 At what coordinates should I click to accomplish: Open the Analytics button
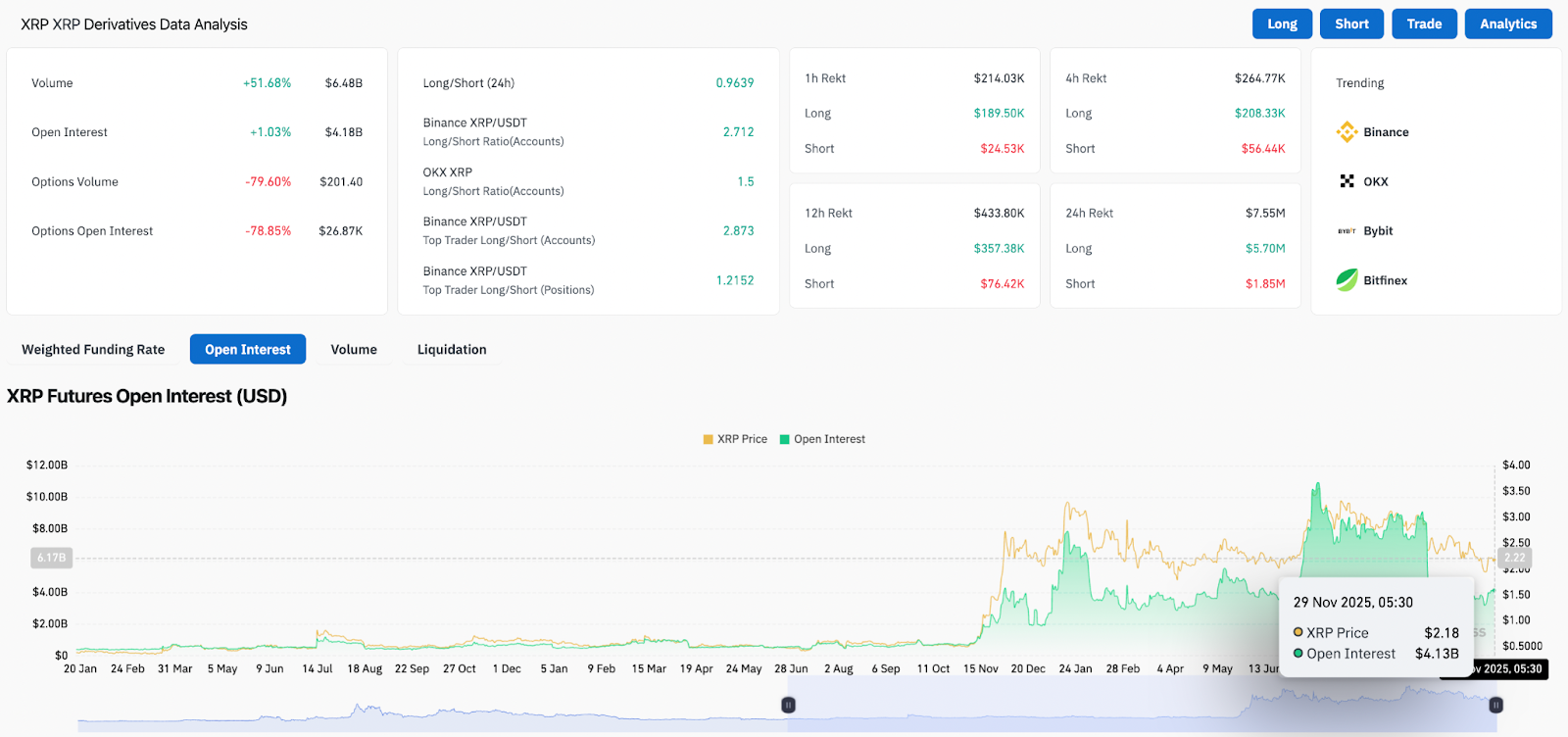1507,25
